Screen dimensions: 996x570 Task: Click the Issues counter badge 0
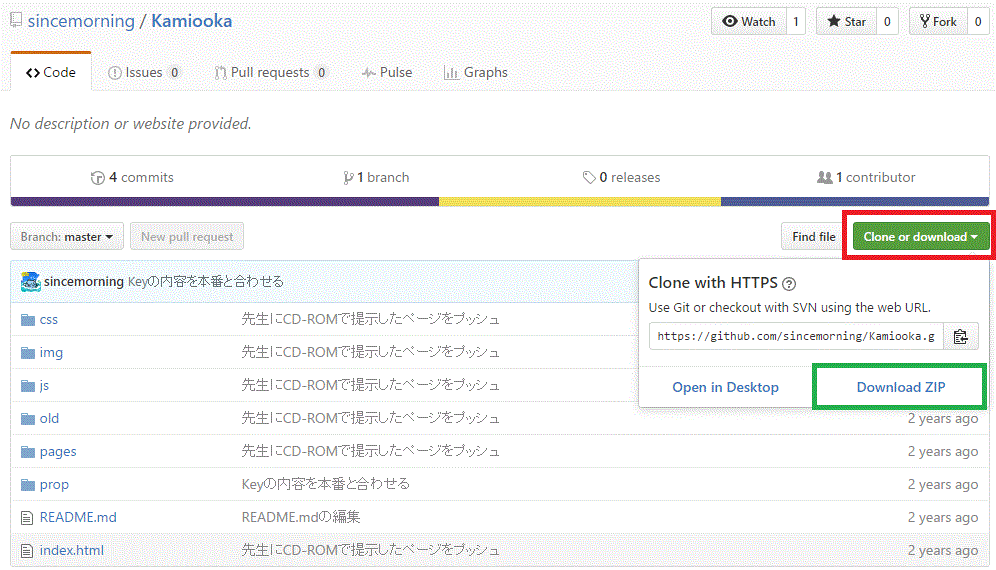coord(175,72)
